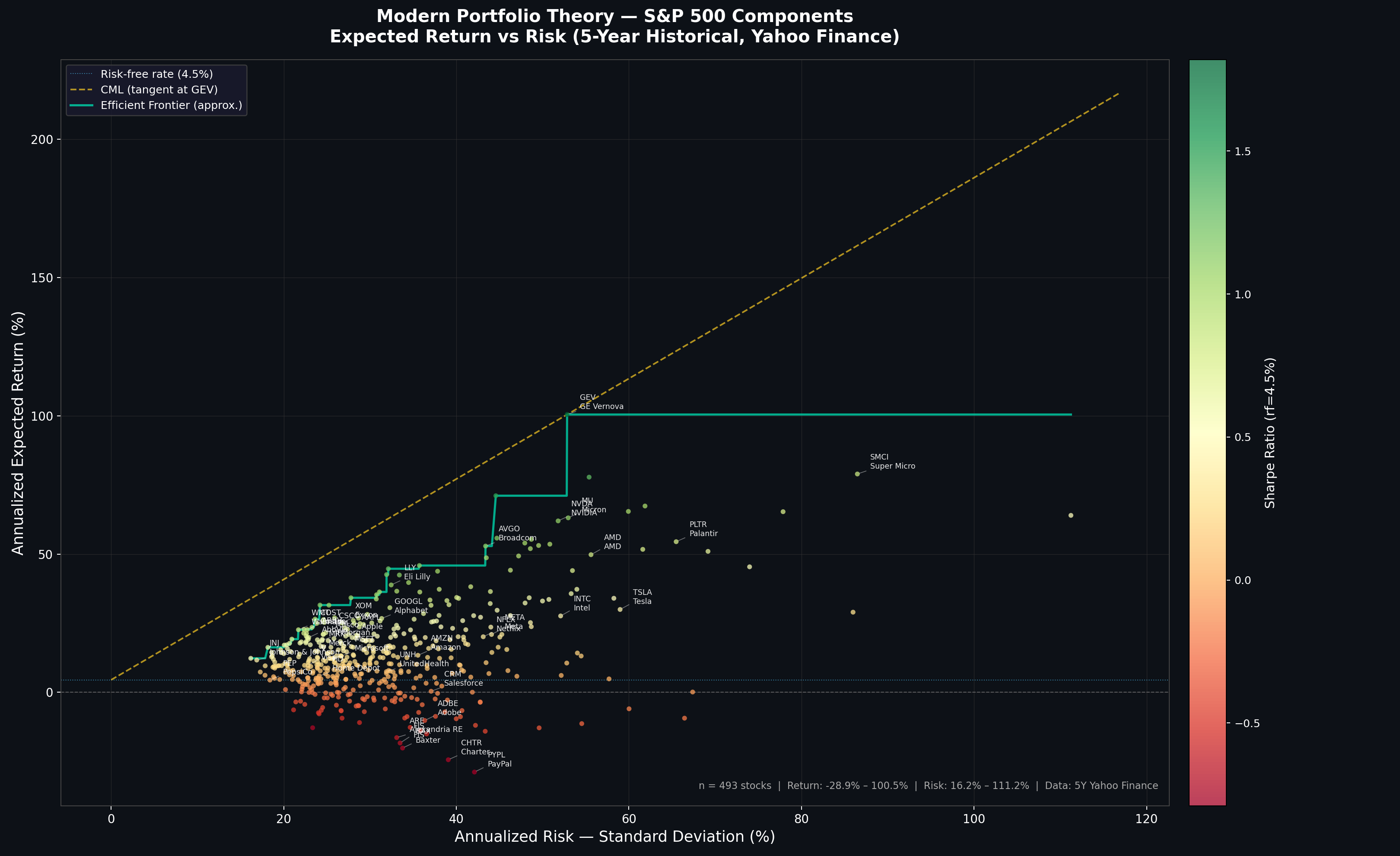
Task: Click the 'UnitedHealth' annotation label
Action: 424,664
